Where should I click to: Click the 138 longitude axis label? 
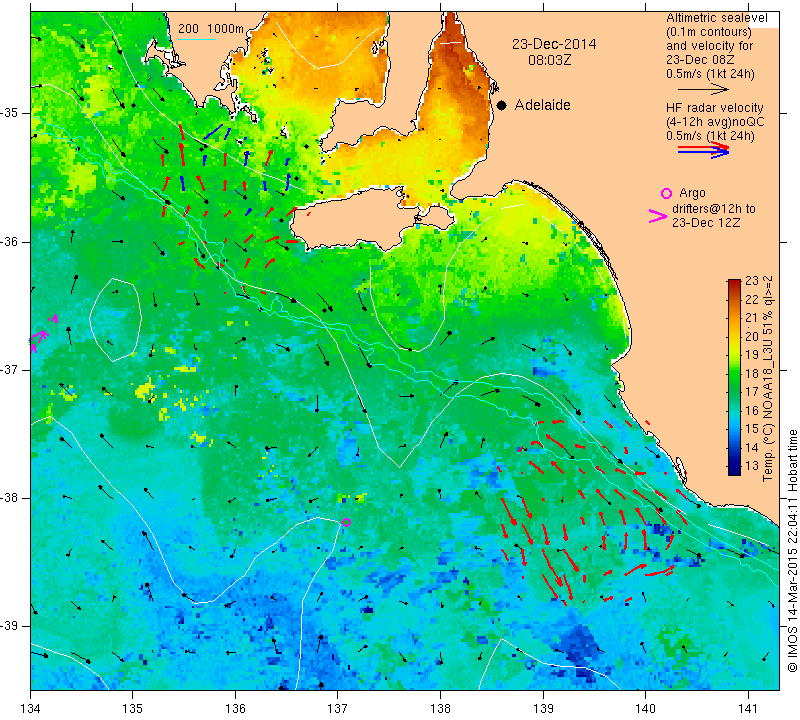point(440,708)
